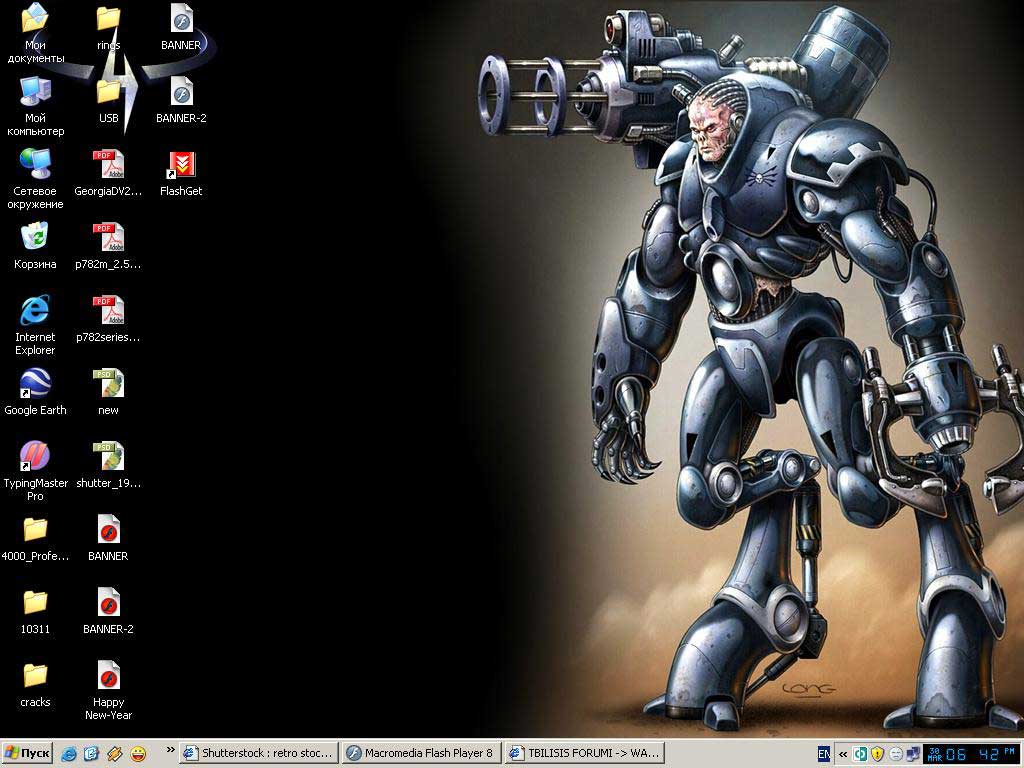This screenshot has height=768, width=1024.
Task: Launch Winamp from the quick launch bar
Action: tap(114, 754)
